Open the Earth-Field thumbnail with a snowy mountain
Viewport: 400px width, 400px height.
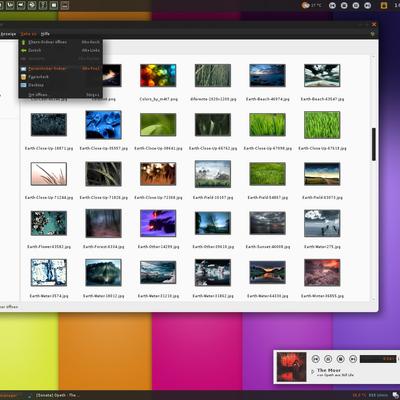click(x=213, y=174)
